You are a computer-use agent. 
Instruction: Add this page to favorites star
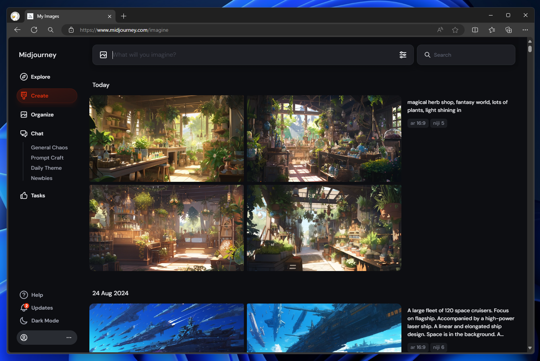[x=455, y=30]
